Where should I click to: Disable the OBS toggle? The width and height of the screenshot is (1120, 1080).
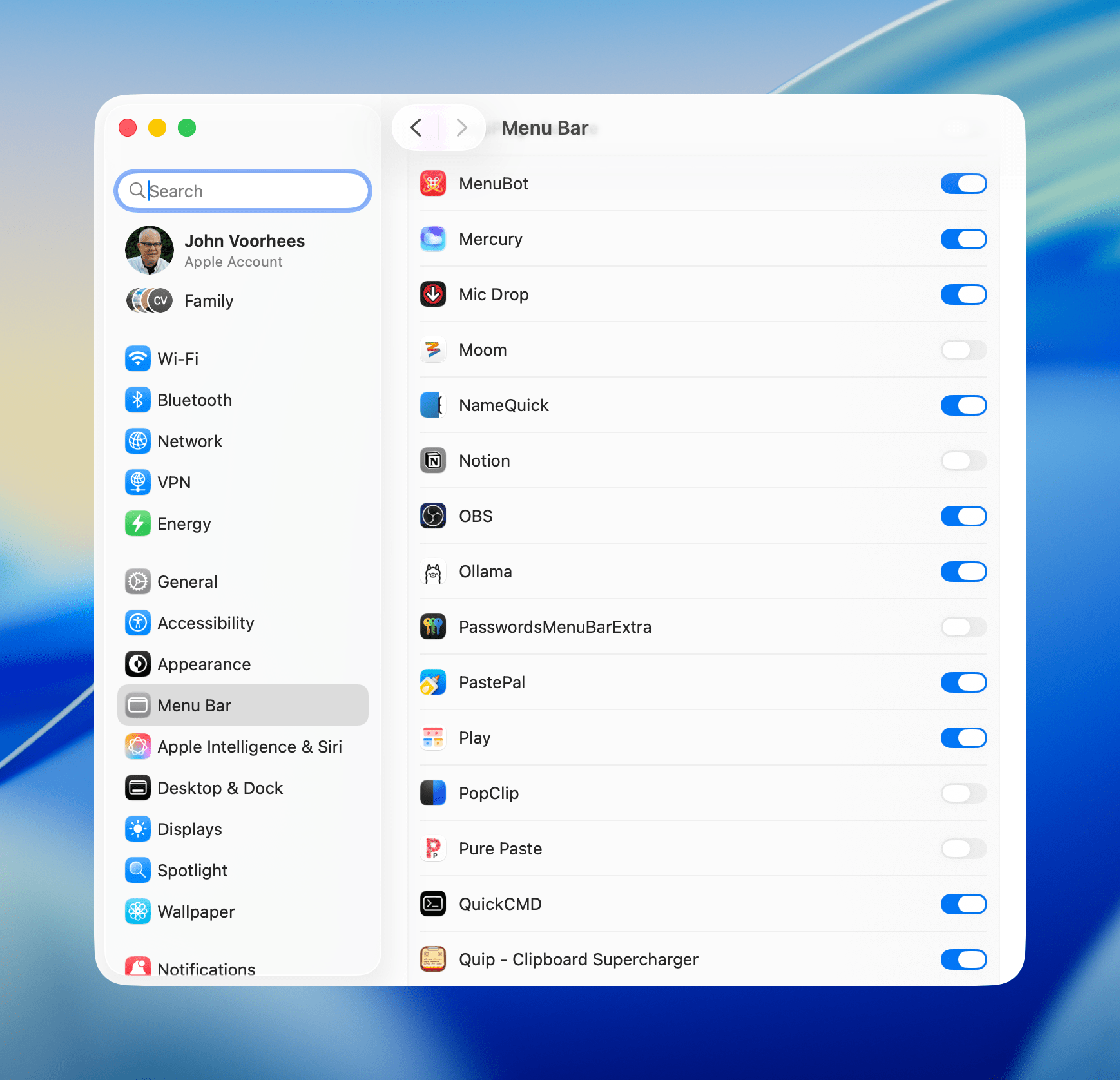pyautogui.click(x=964, y=516)
